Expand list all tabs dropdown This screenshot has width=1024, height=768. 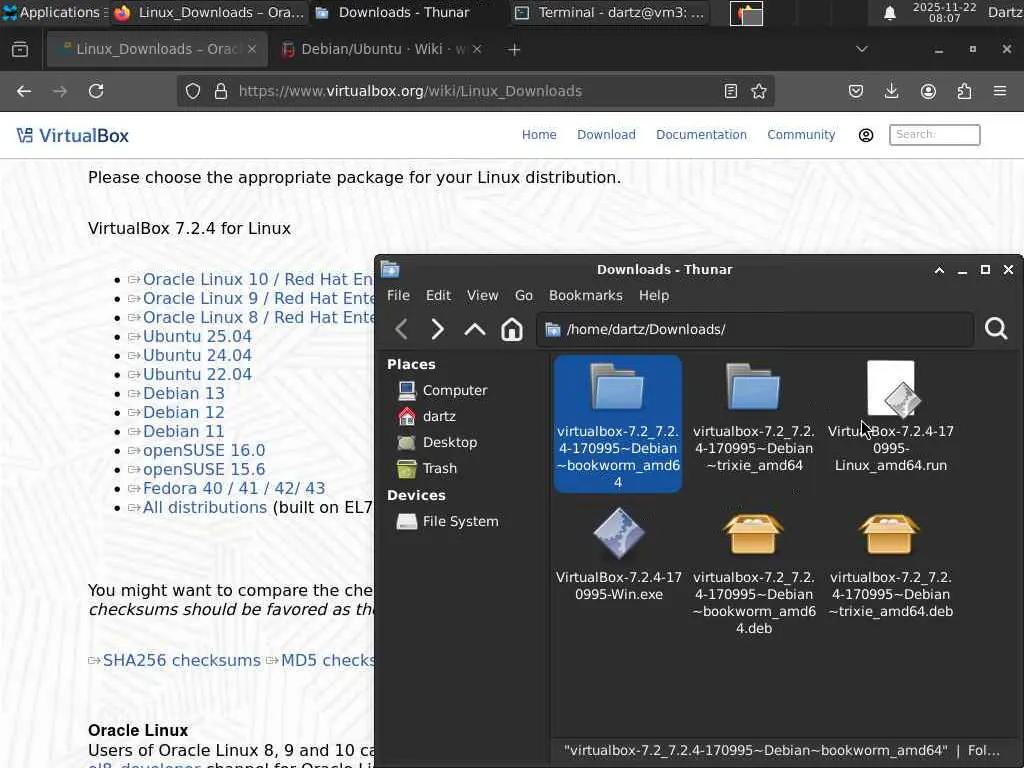click(861, 49)
